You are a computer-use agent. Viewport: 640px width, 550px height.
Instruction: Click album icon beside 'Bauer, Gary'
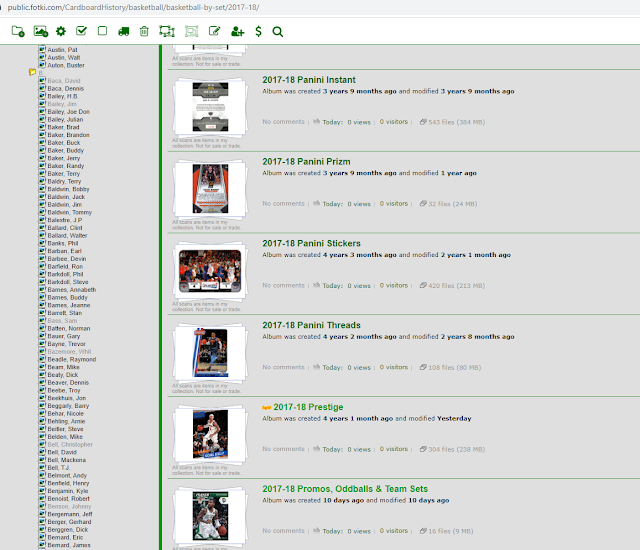click(x=42, y=336)
